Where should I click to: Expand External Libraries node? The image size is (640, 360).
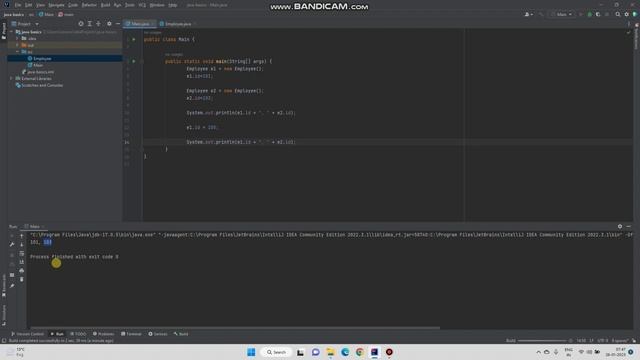(12, 78)
